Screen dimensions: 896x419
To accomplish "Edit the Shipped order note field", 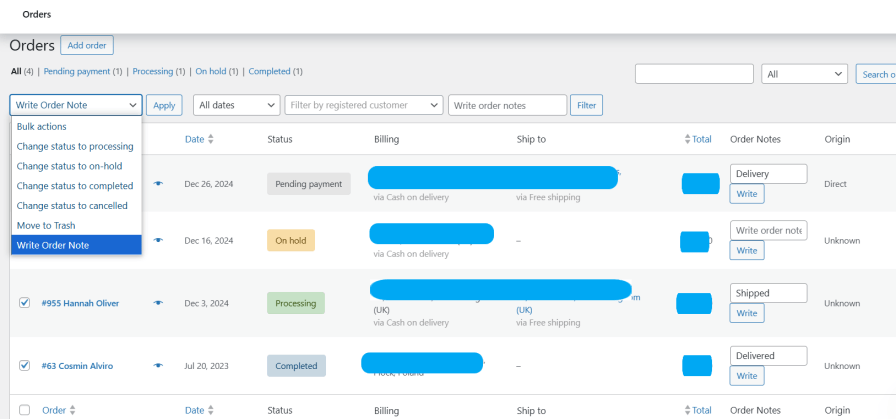I will (769, 293).
